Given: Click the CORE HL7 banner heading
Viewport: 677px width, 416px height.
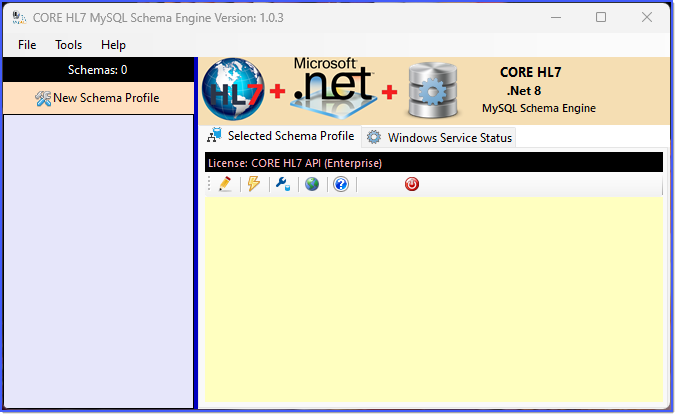Looking at the screenshot, I should click(x=531, y=72).
